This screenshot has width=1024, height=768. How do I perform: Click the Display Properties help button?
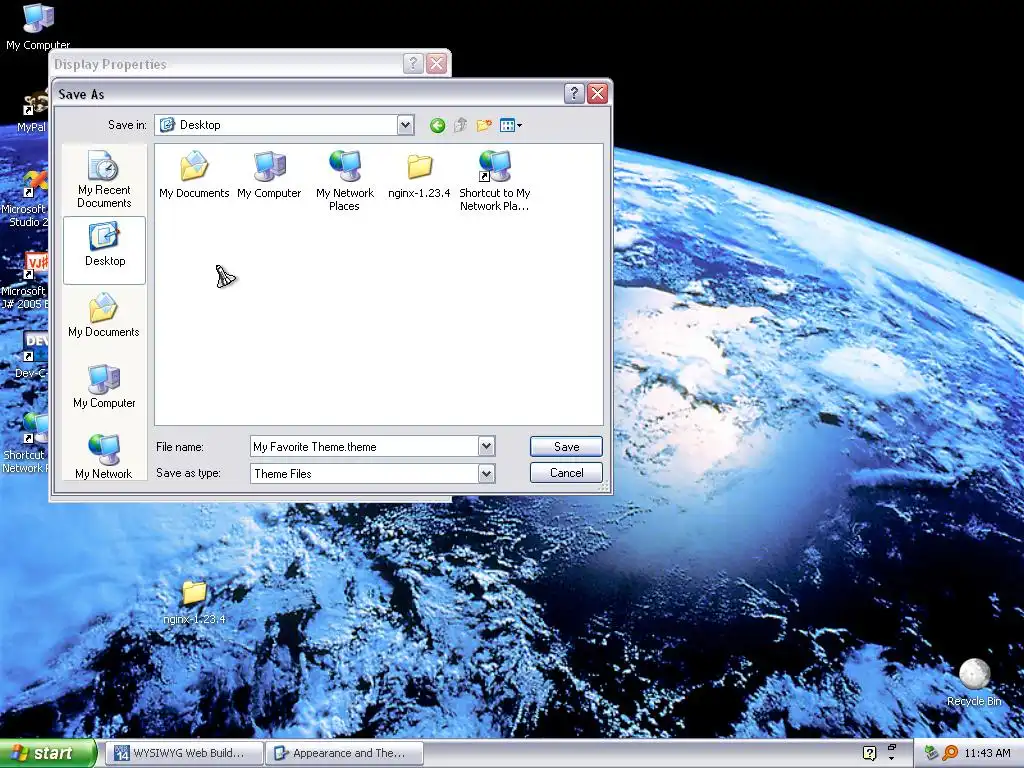click(x=413, y=63)
